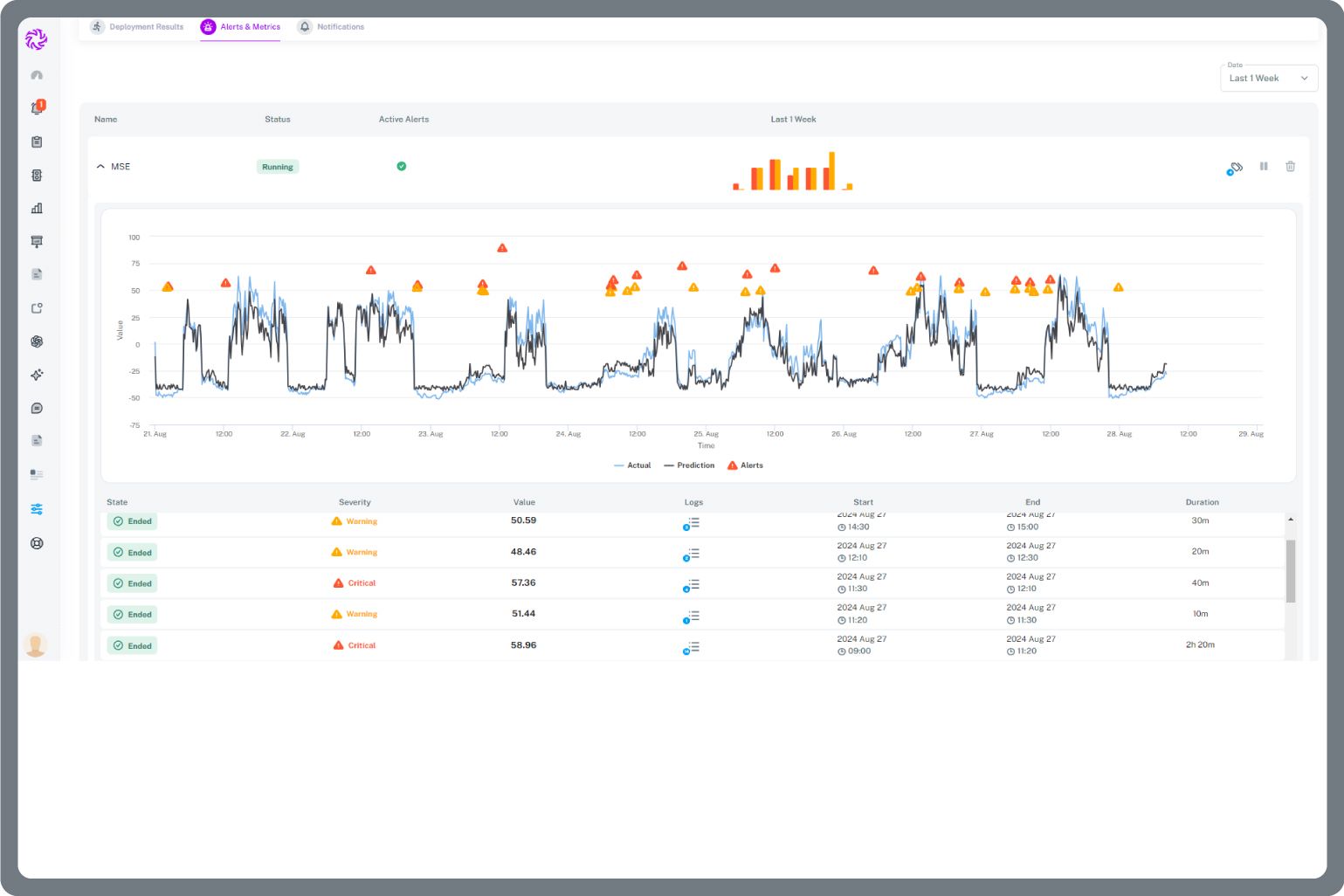Click the Value column header
Viewport: 1344px width, 896px height.
point(524,502)
